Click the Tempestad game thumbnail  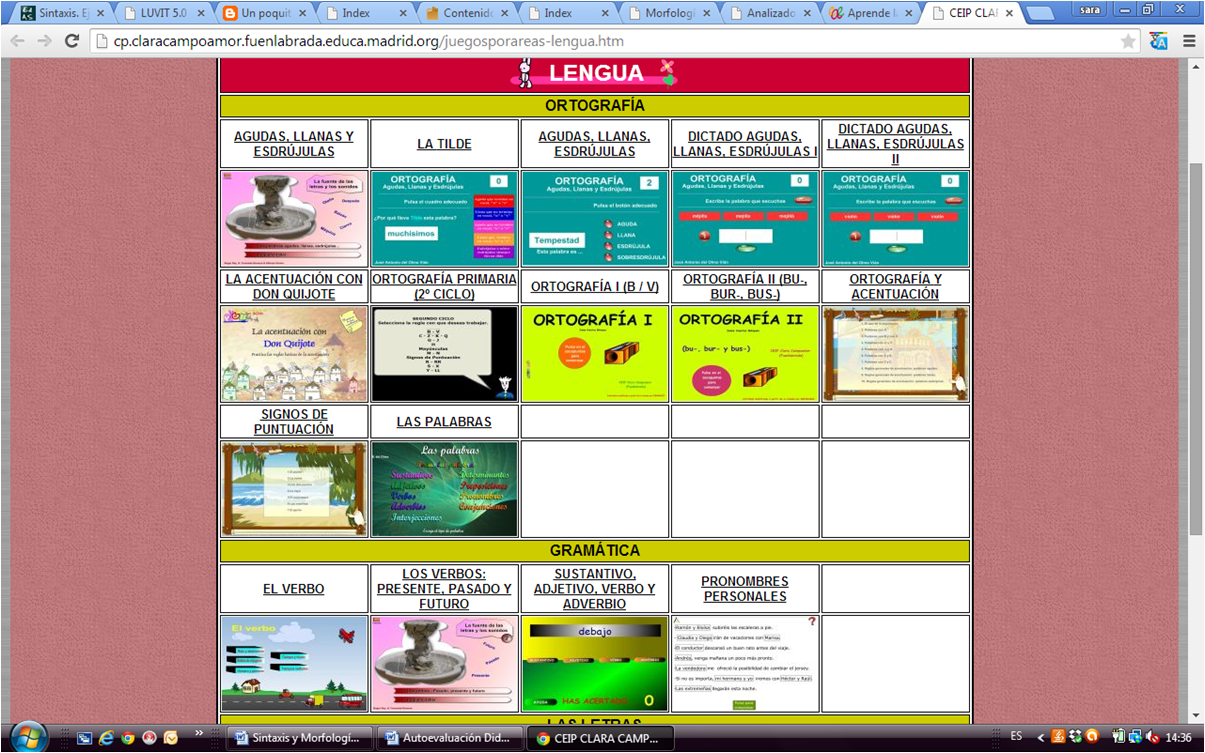tap(595, 219)
